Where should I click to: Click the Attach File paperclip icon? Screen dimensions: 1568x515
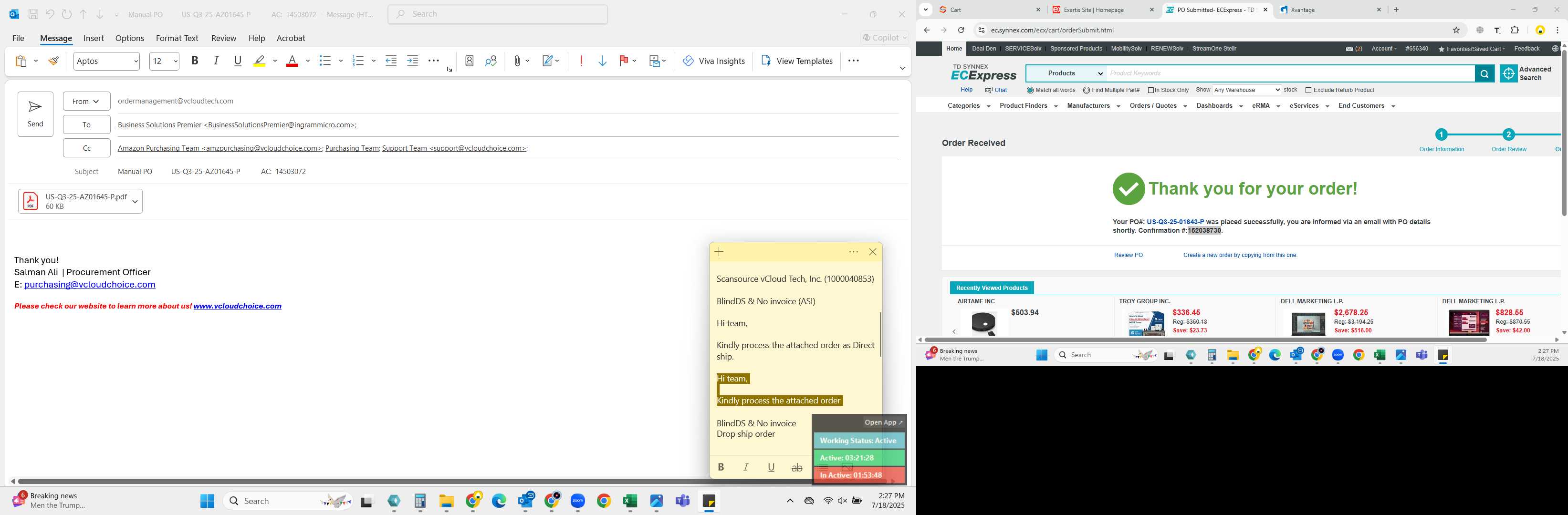tap(517, 61)
